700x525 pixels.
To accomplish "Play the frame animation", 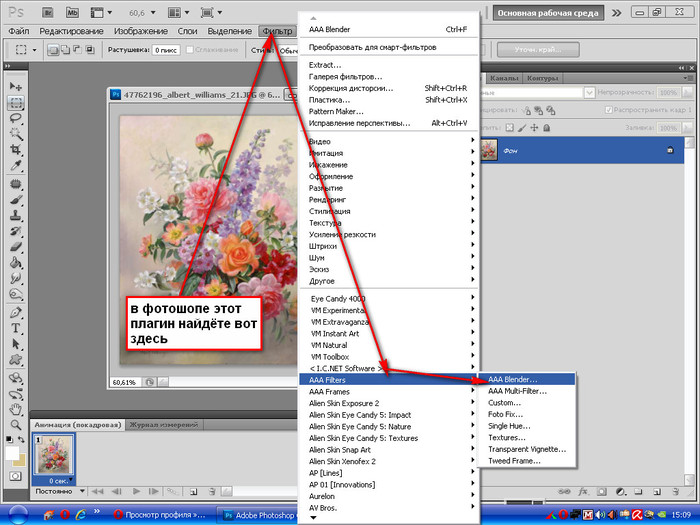I will pyautogui.click(x=136, y=492).
